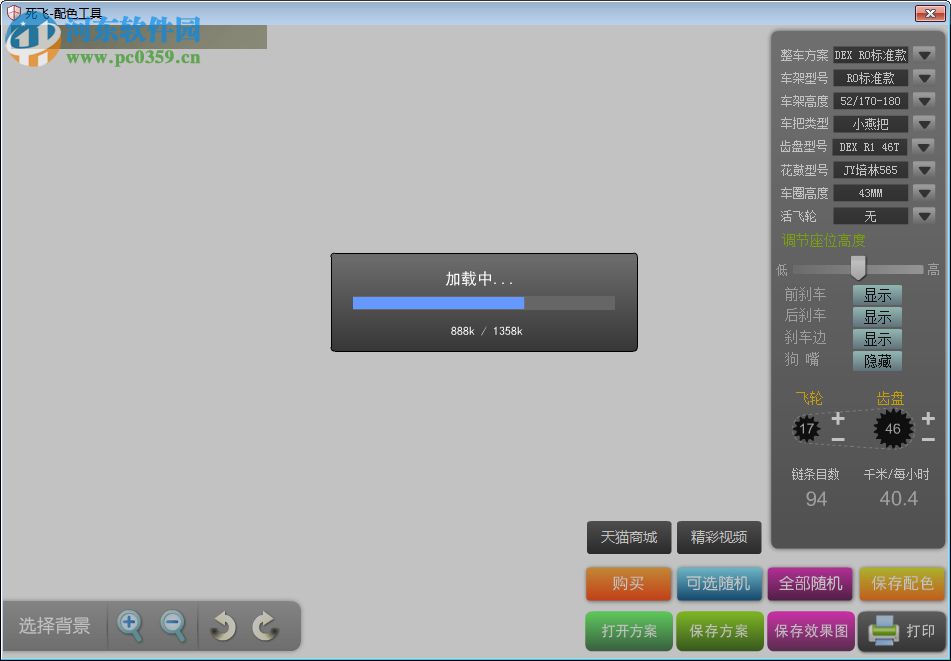This screenshot has height=661, width=951.
Task: Open the 车架型号 dropdown arrow
Action: click(924, 78)
